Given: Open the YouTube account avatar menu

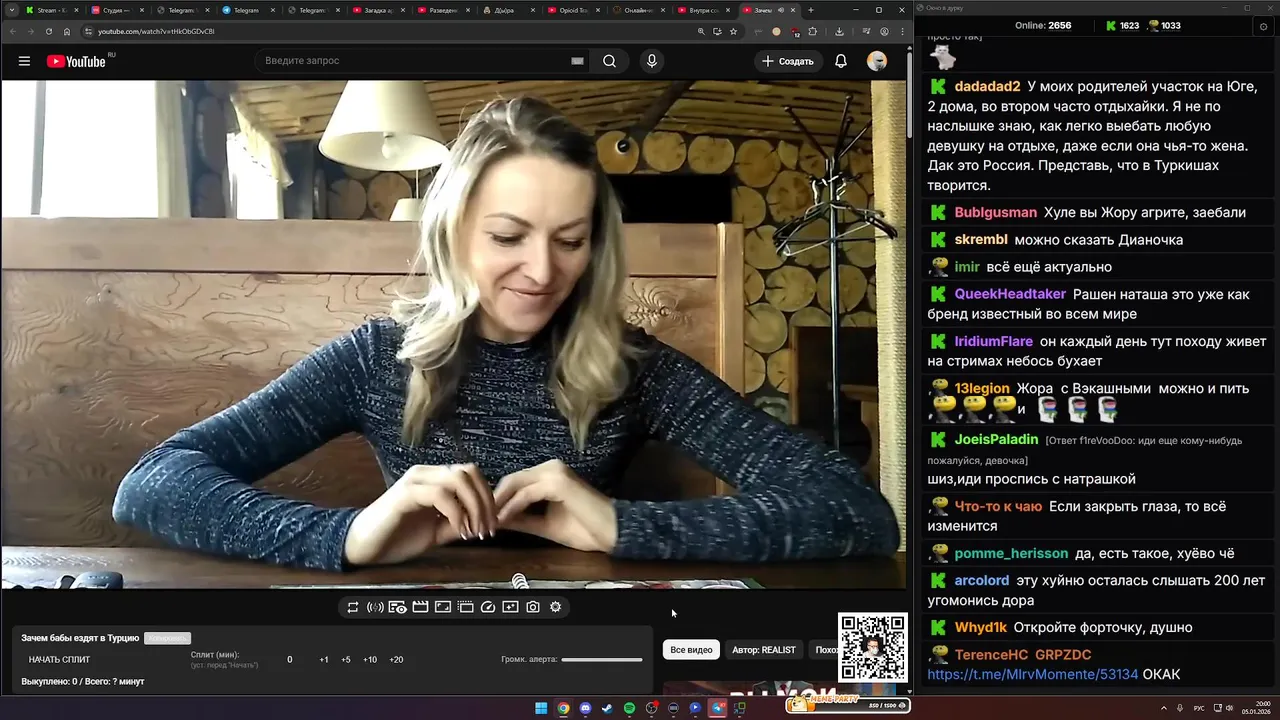Looking at the screenshot, I should coord(877,61).
